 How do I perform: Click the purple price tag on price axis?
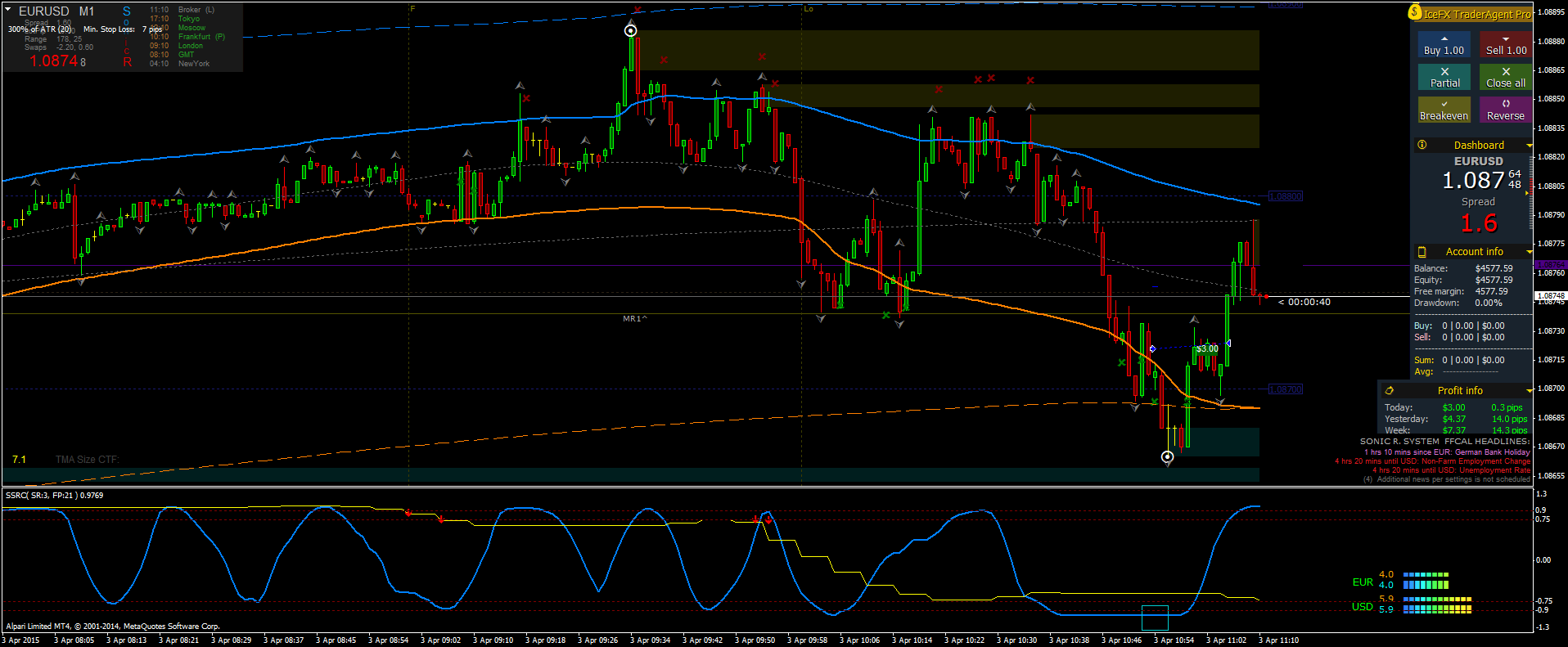point(1550,265)
